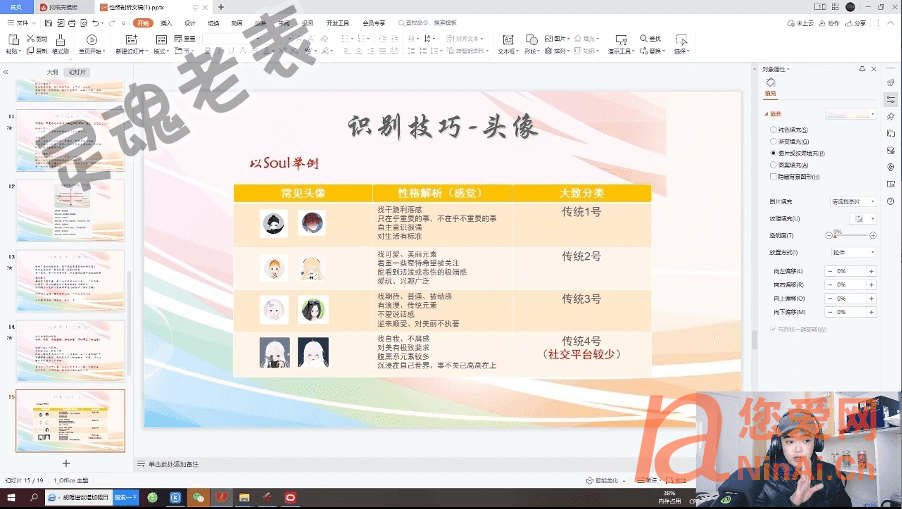Switch to the Outline pane tab

pyautogui.click(x=53, y=72)
